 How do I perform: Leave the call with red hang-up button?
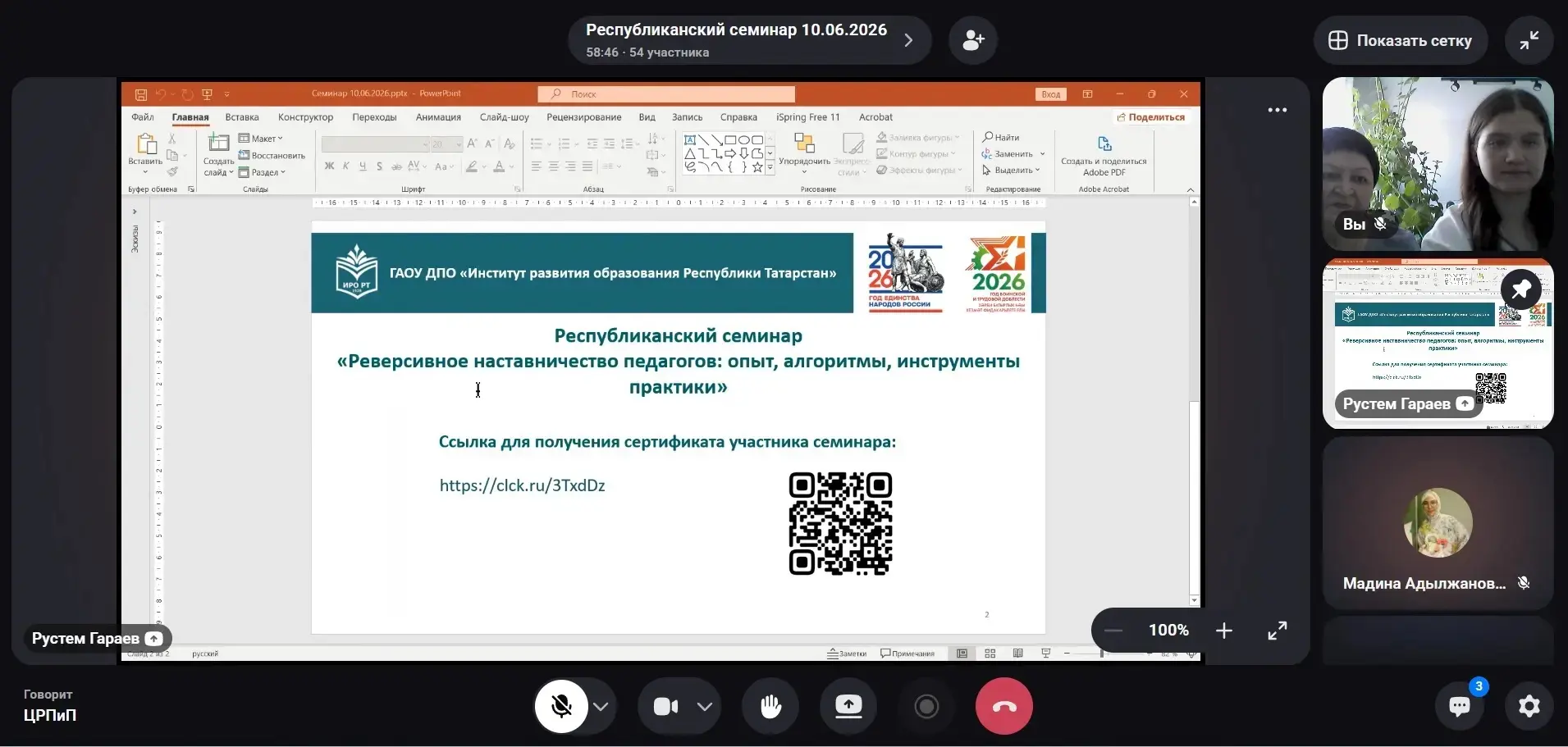[x=1004, y=706]
